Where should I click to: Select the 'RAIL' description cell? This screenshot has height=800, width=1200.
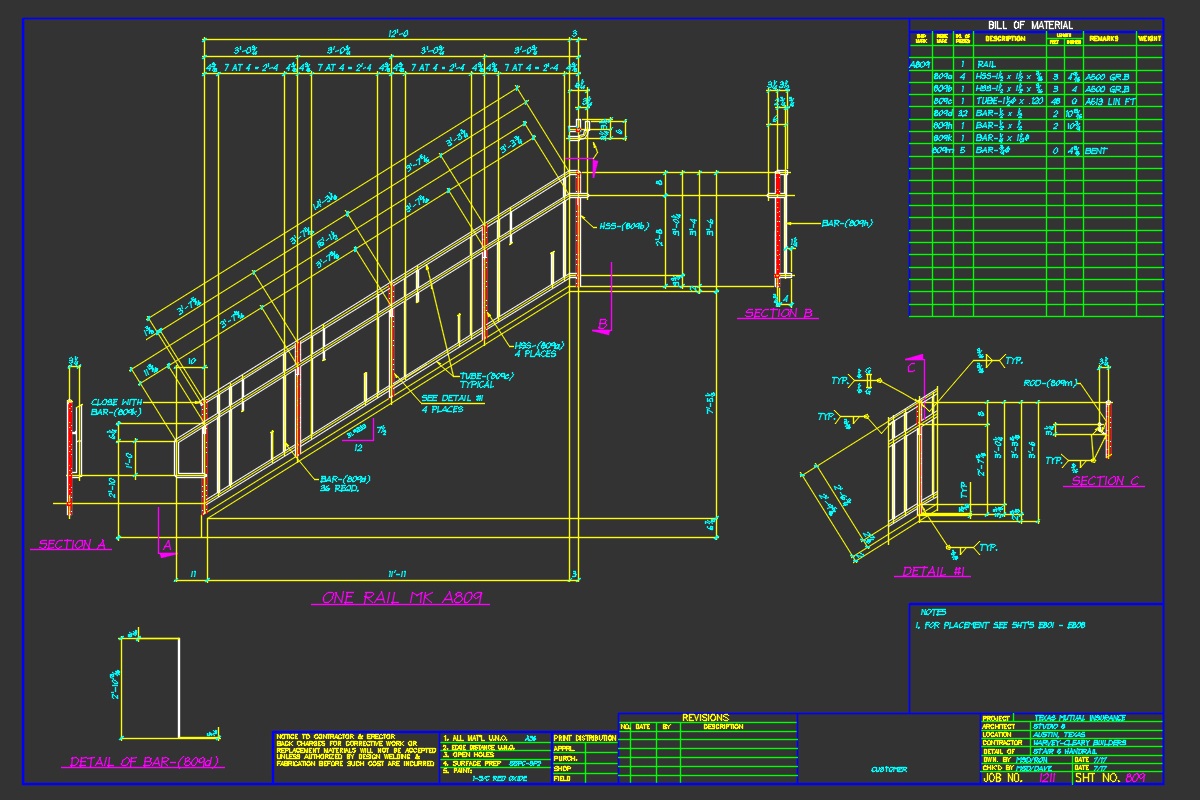tap(986, 64)
